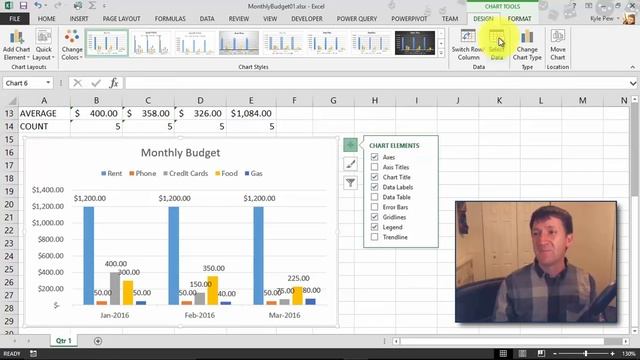This screenshot has height=360, width=640.
Task: Open Change Colors palette
Action: (72, 45)
